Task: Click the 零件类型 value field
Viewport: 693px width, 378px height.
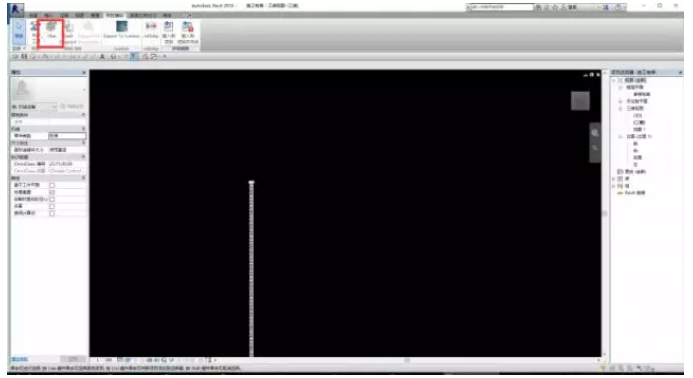Action: click(x=67, y=136)
